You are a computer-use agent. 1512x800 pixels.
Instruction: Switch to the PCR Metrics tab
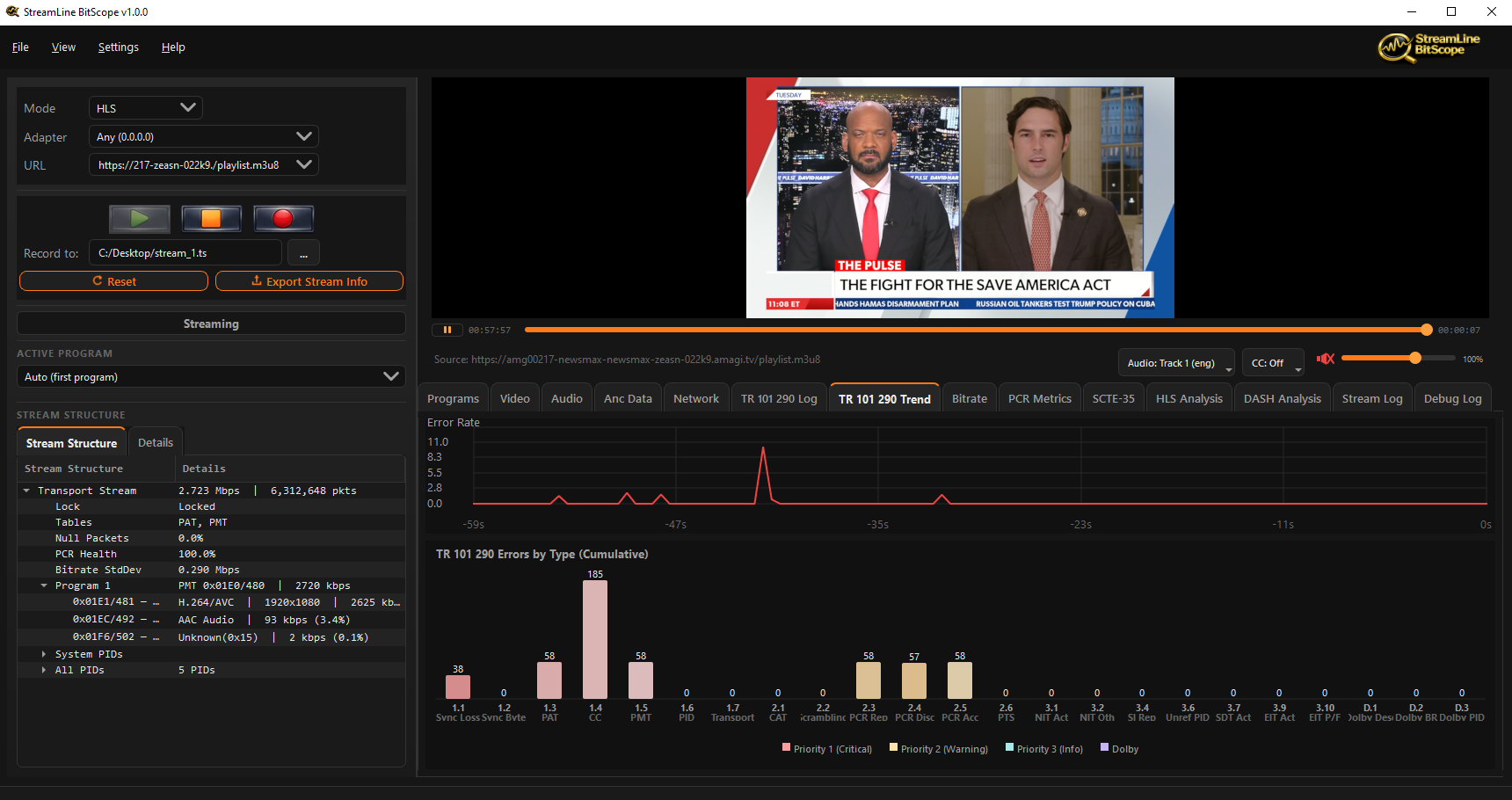(x=1039, y=399)
